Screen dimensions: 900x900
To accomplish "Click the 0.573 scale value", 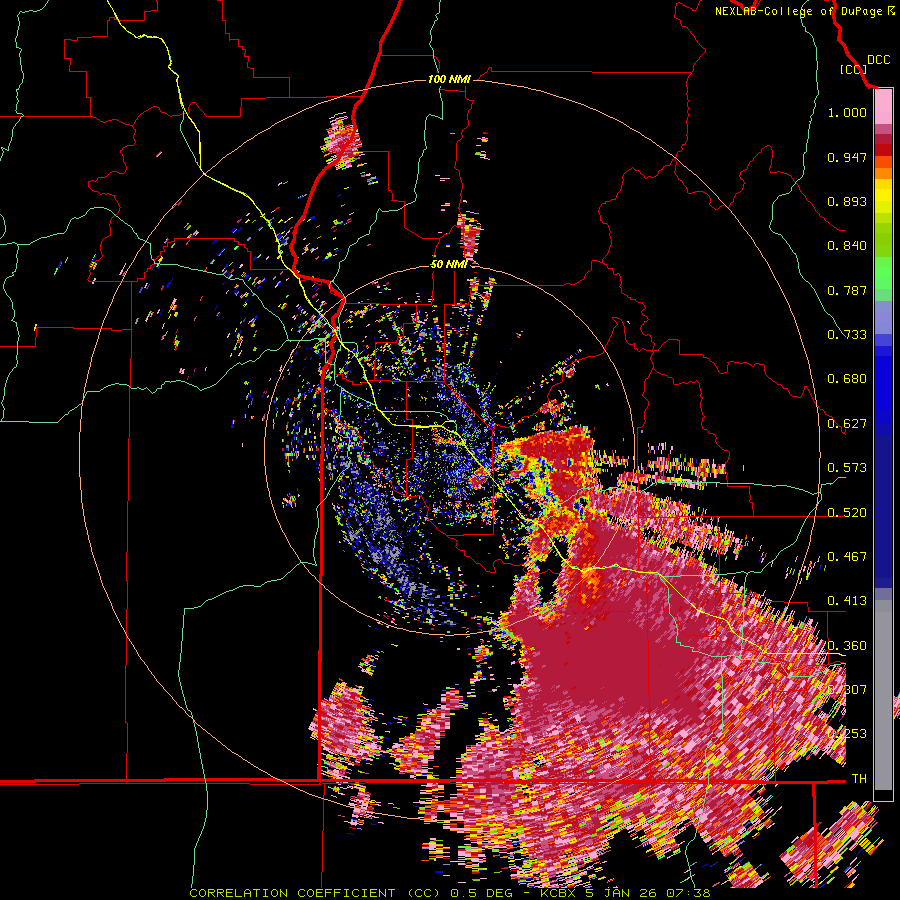I will pos(847,468).
